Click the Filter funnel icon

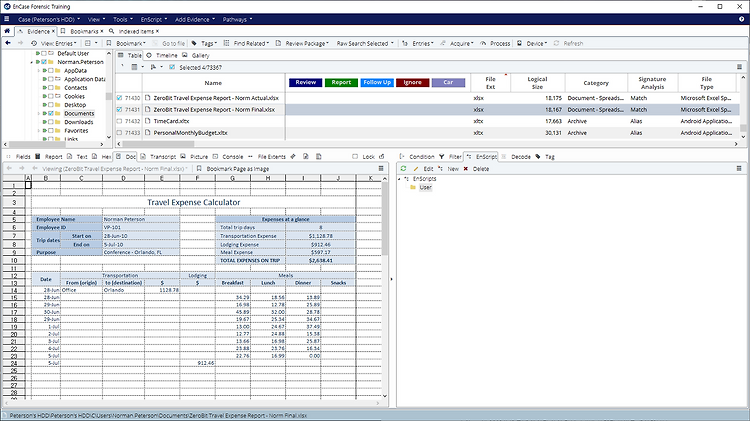point(442,156)
